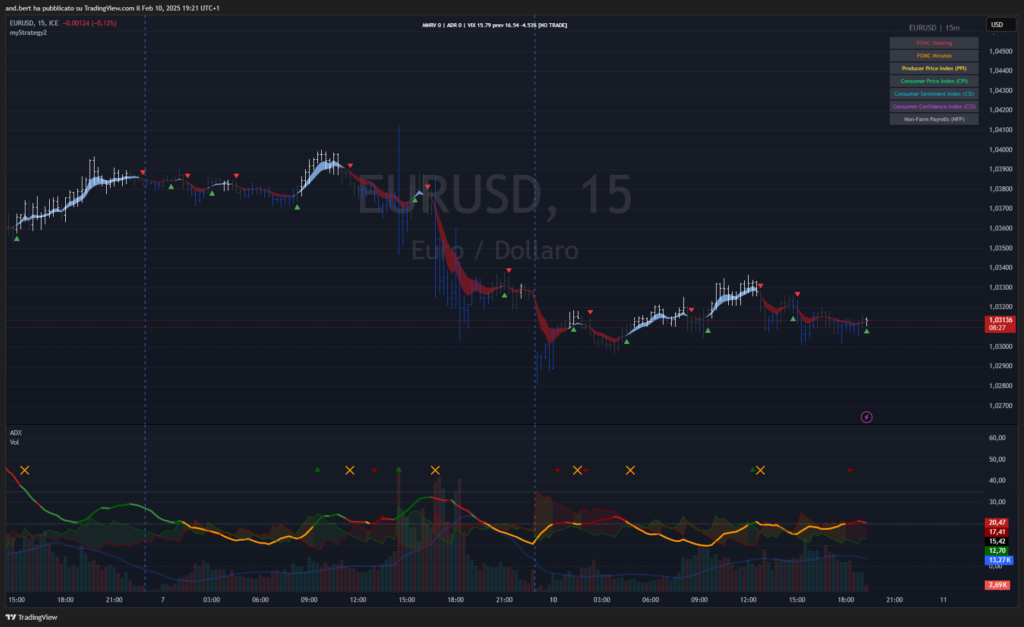Click the FOMC Minutes label
This screenshot has width=1024, height=627.
pyautogui.click(x=934, y=56)
